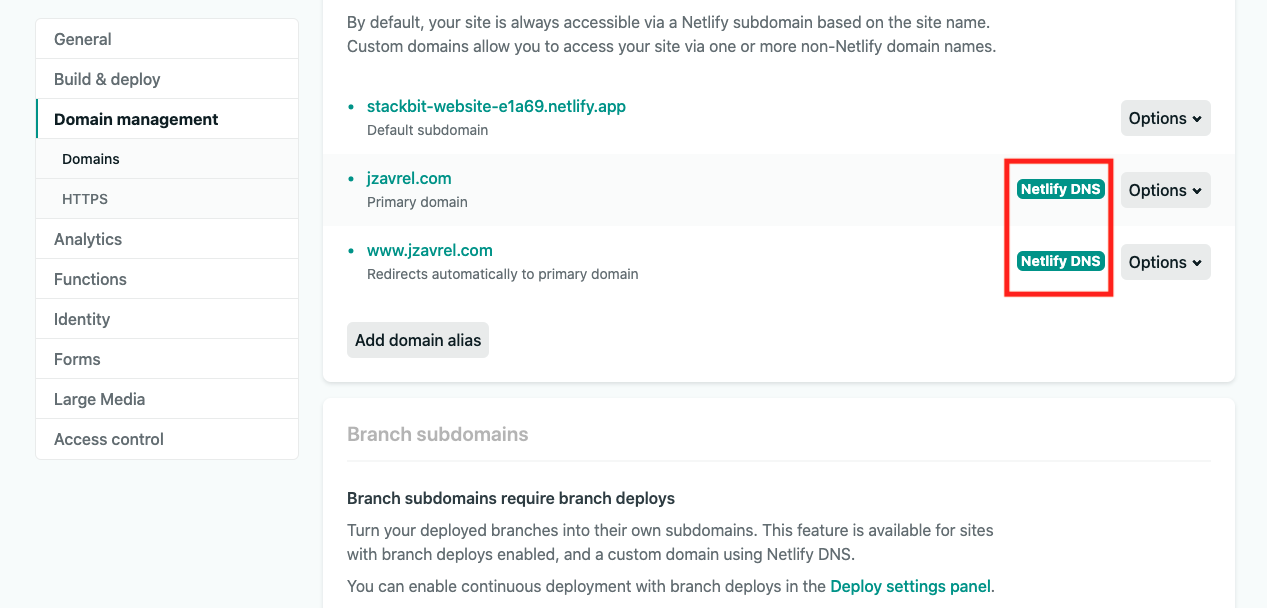Open the Domains sub-item
1267x608 pixels.
pyautogui.click(x=167, y=159)
